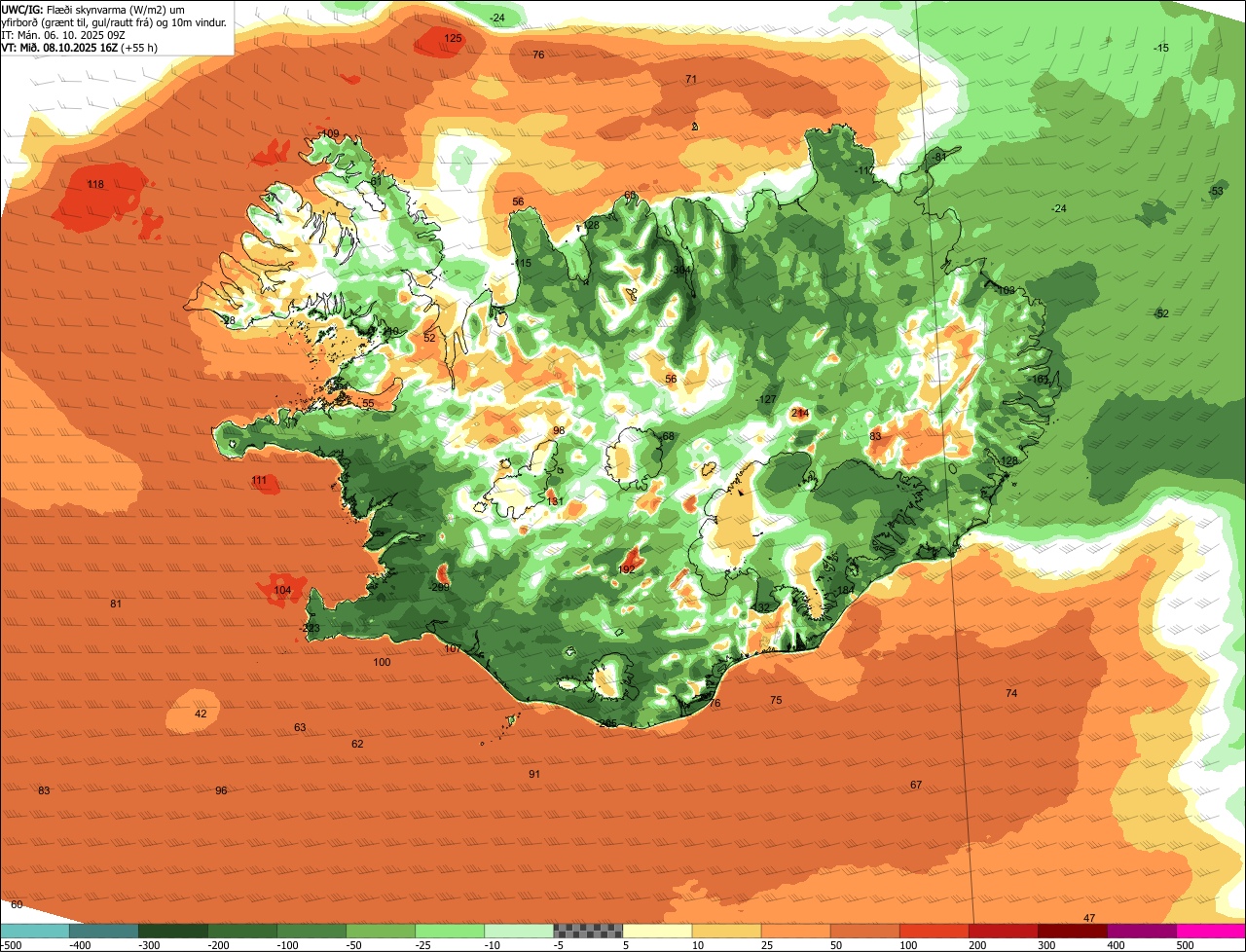
Task: Click the inland value 131
Action: point(555,501)
